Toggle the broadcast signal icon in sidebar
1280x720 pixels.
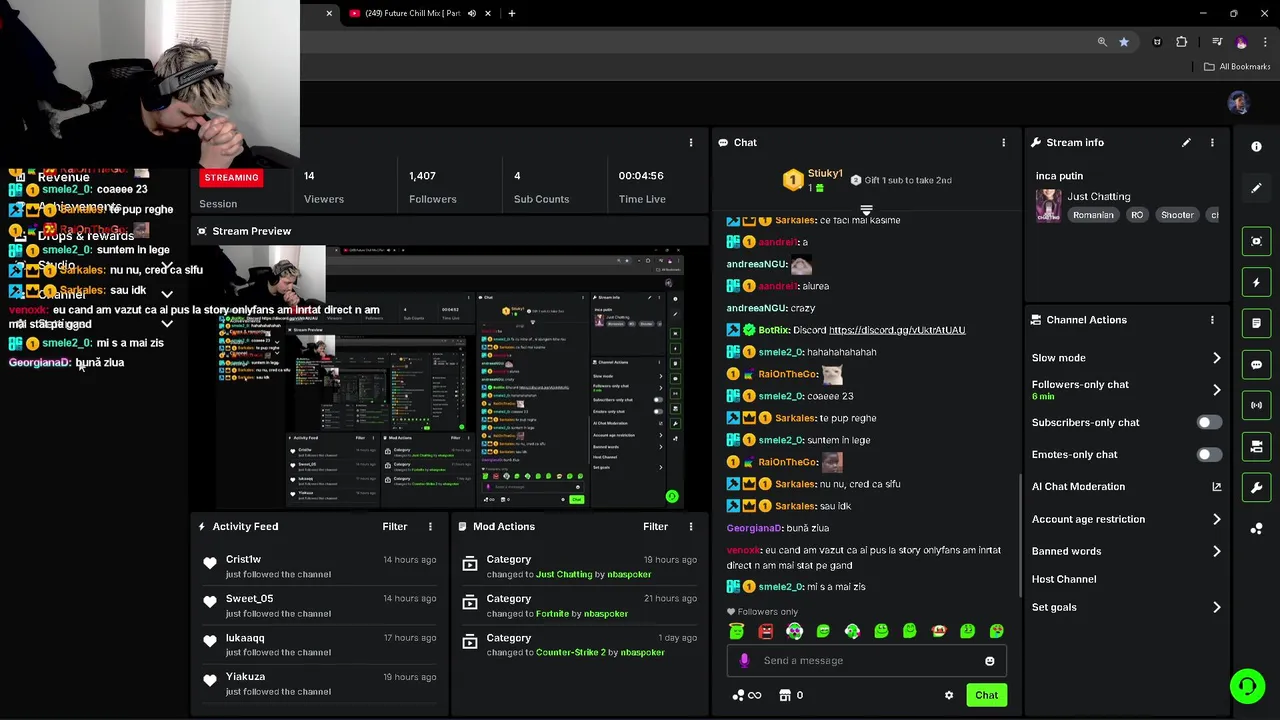pyautogui.click(x=1256, y=405)
